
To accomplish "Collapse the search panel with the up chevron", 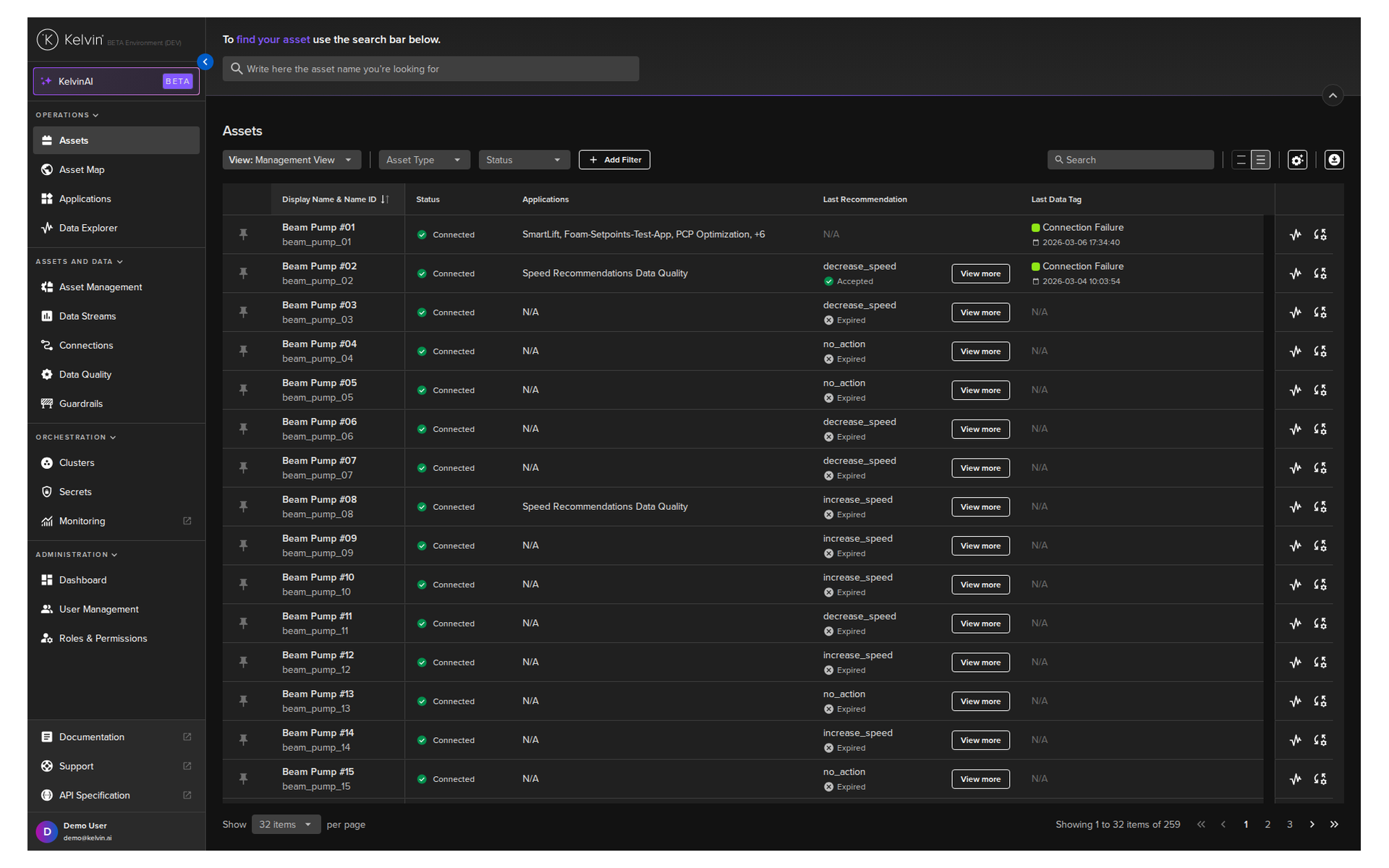I will (x=1332, y=95).
